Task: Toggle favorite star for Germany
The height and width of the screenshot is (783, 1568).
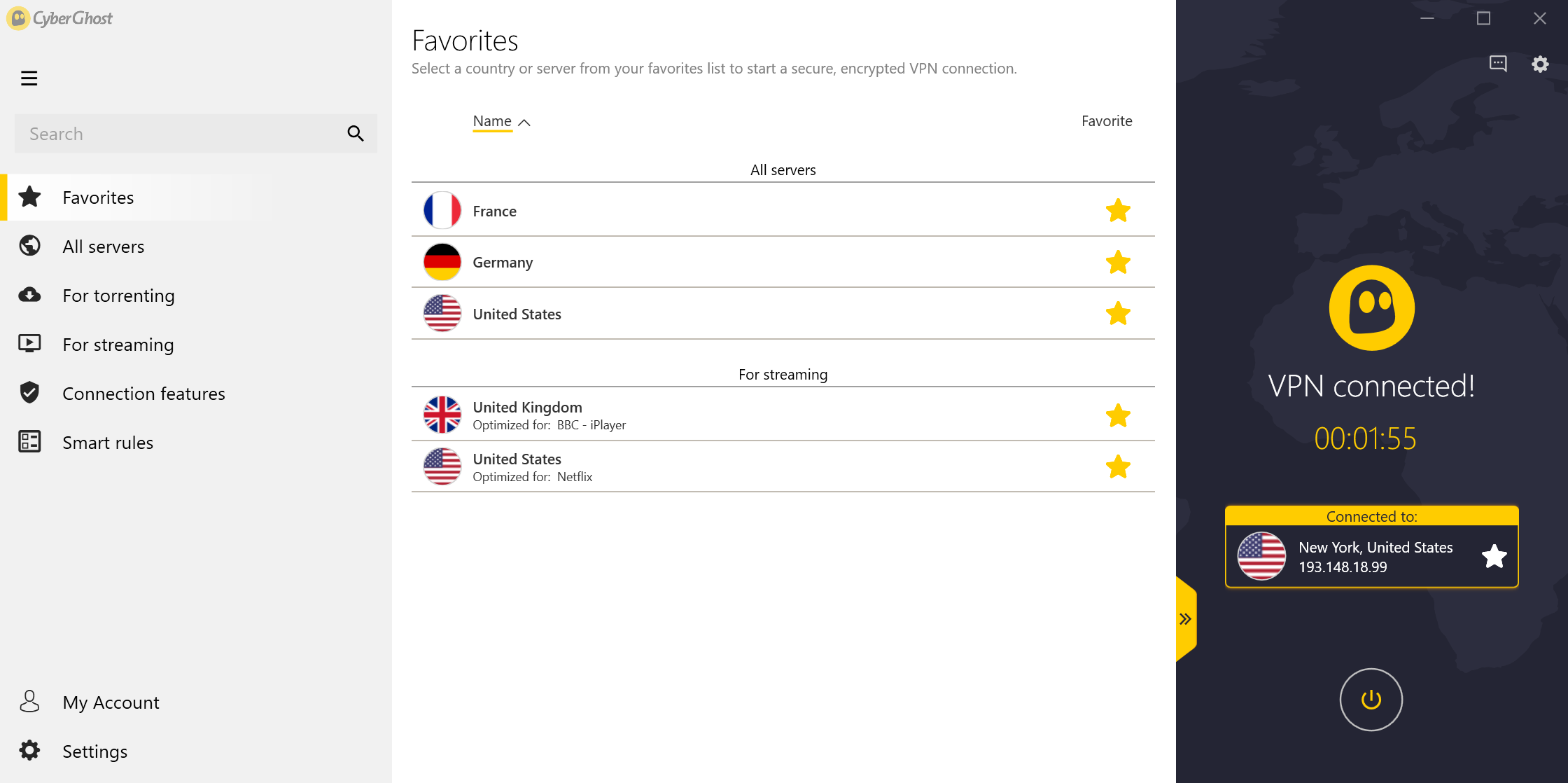Action: click(1117, 262)
